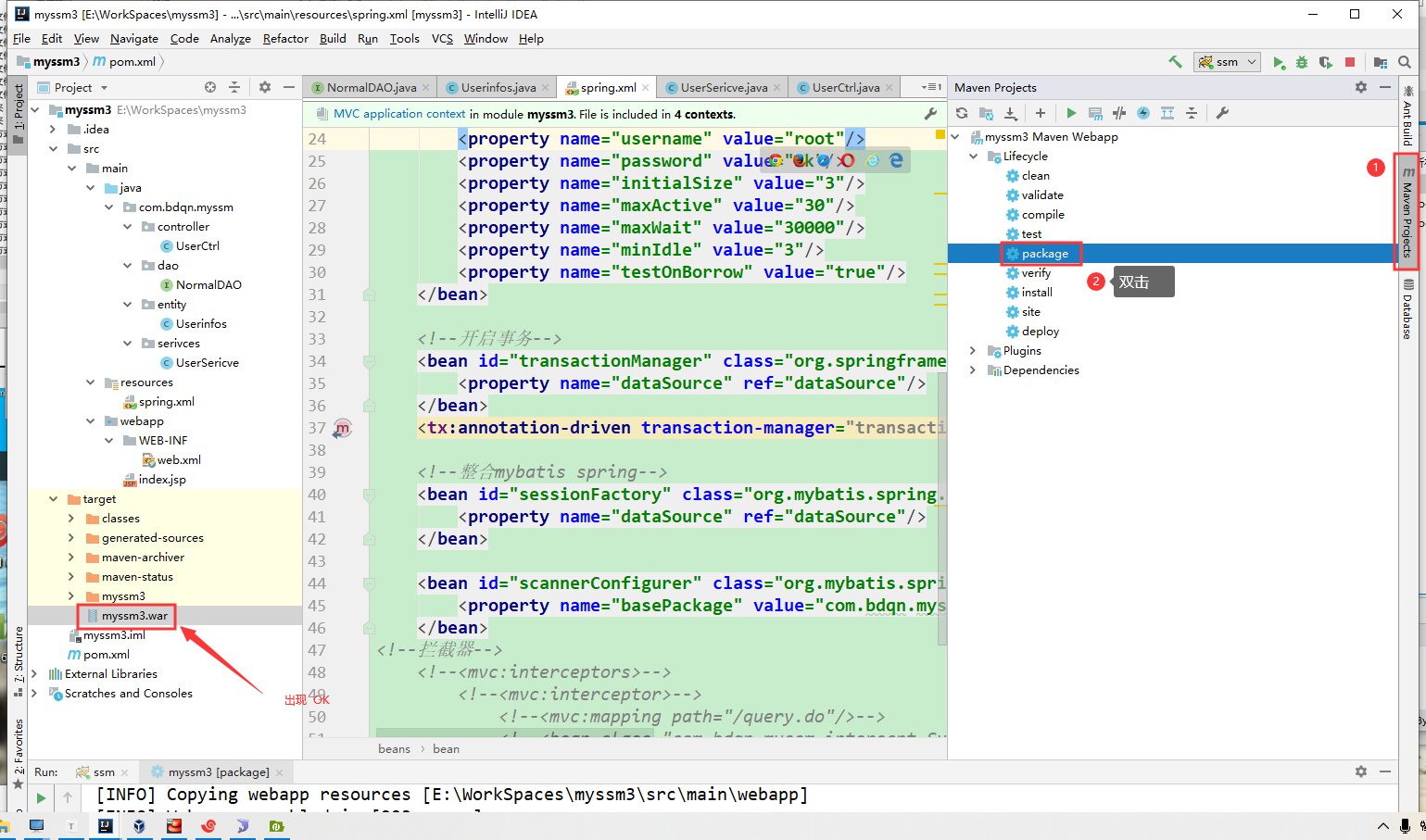Switch to the UserSericve.java tab
Viewport: 1426px width, 840px height.
click(x=724, y=87)
